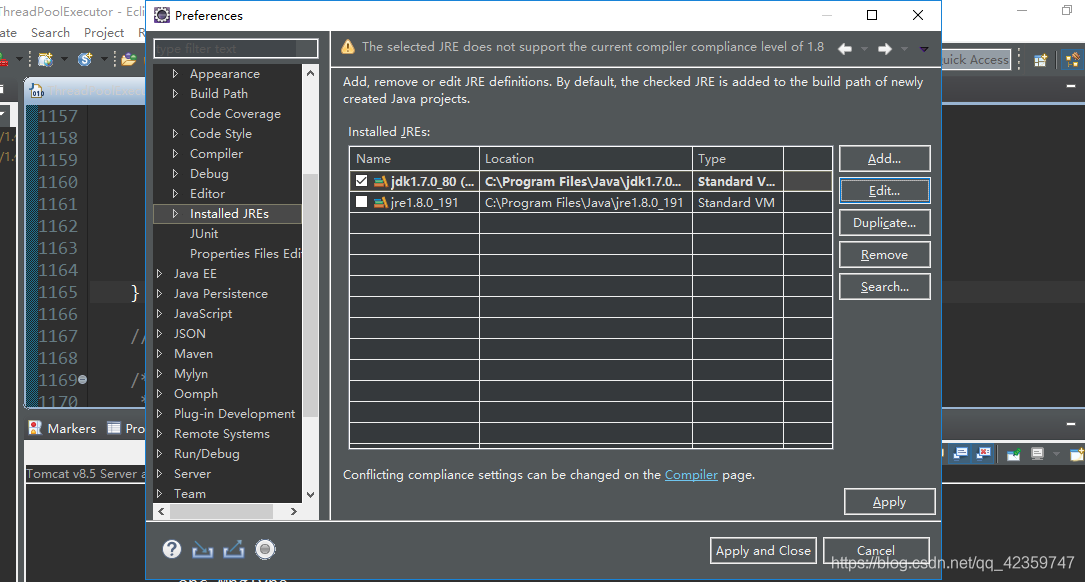Image resolution: width=1085 pixels, height=582 pixels.
Task: Click the new wizard icon in Eclipse toolbar
Action: [x=45, y=60]
